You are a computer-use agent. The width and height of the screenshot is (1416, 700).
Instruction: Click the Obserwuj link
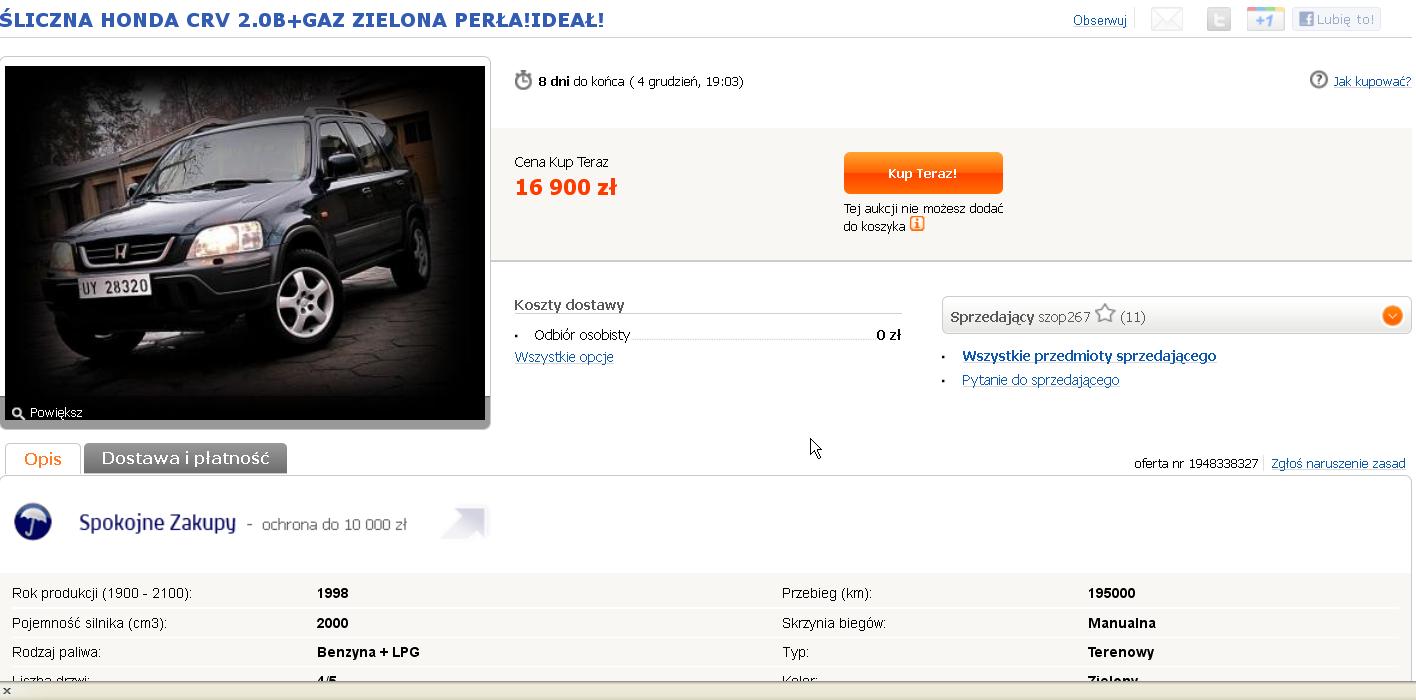pyautogui.click(x=1100, y=20)
